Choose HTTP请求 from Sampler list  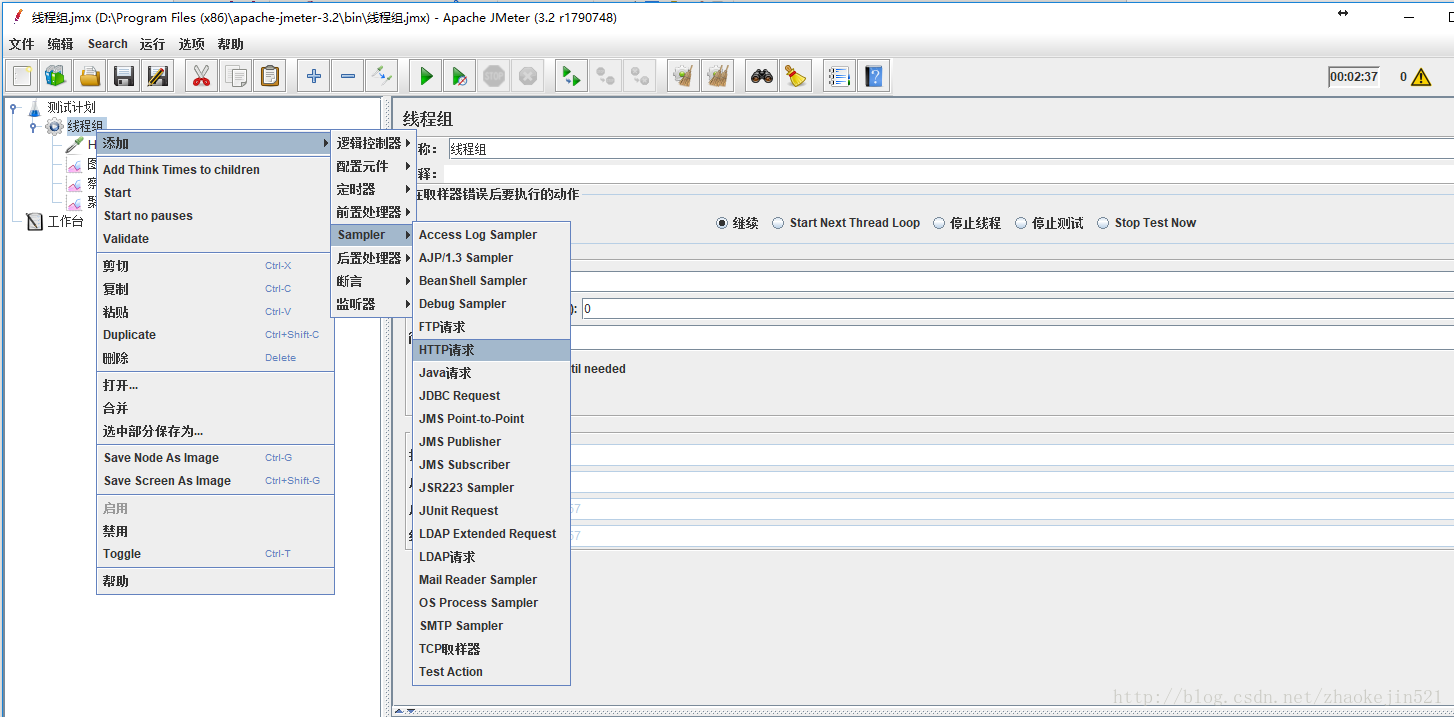point(491,350)
